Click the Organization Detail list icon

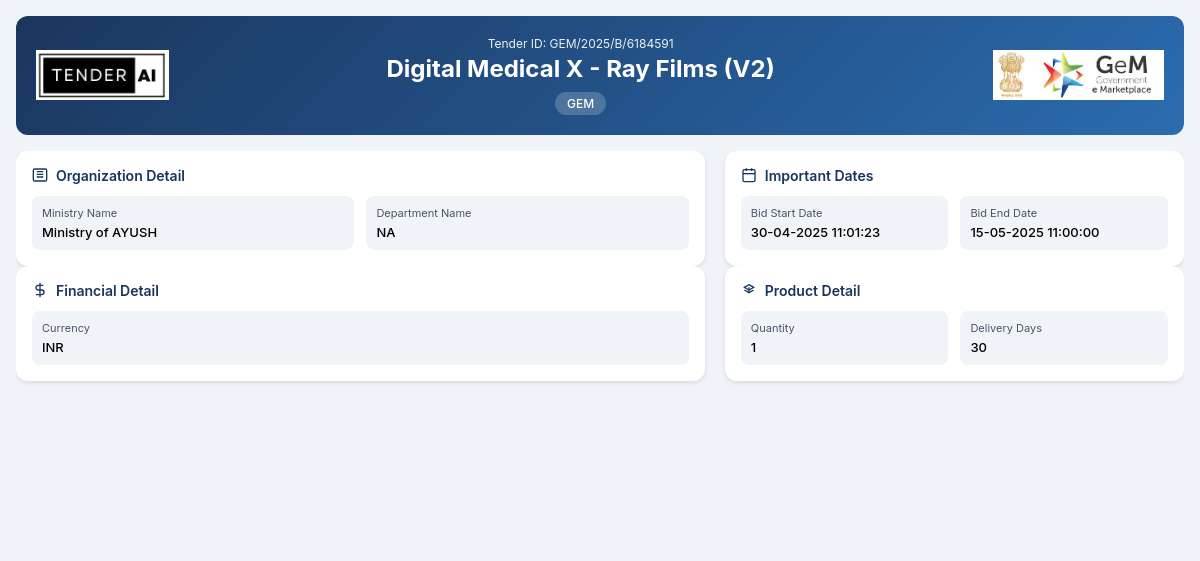tap(40, 175)
